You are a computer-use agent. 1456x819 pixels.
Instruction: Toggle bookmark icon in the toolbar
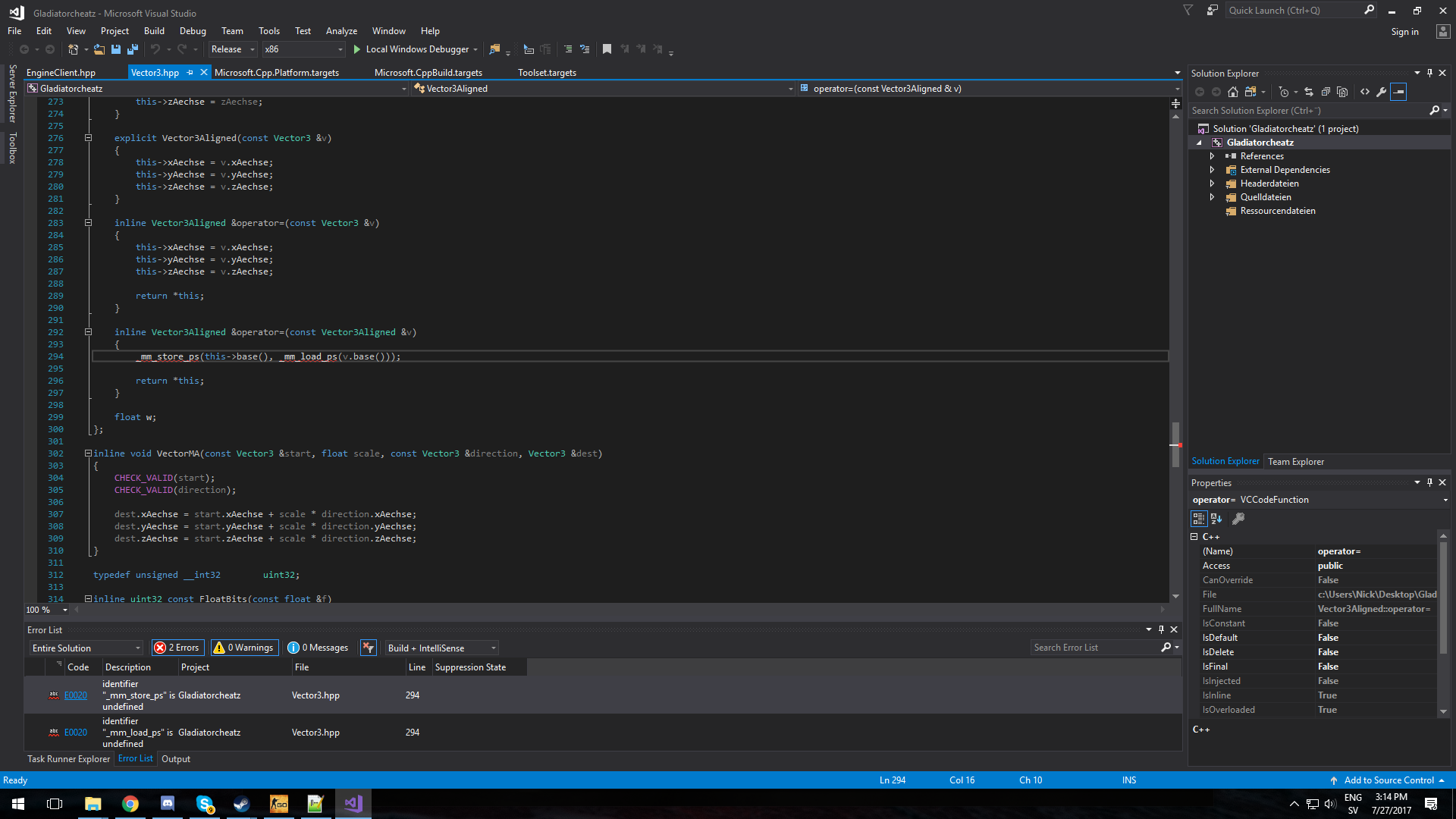[607, 49]
